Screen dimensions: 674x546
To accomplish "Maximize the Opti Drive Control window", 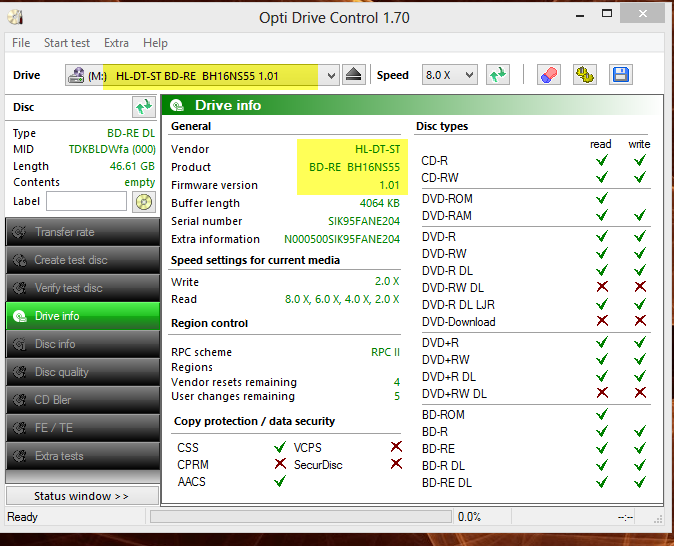I will point(607,14).
